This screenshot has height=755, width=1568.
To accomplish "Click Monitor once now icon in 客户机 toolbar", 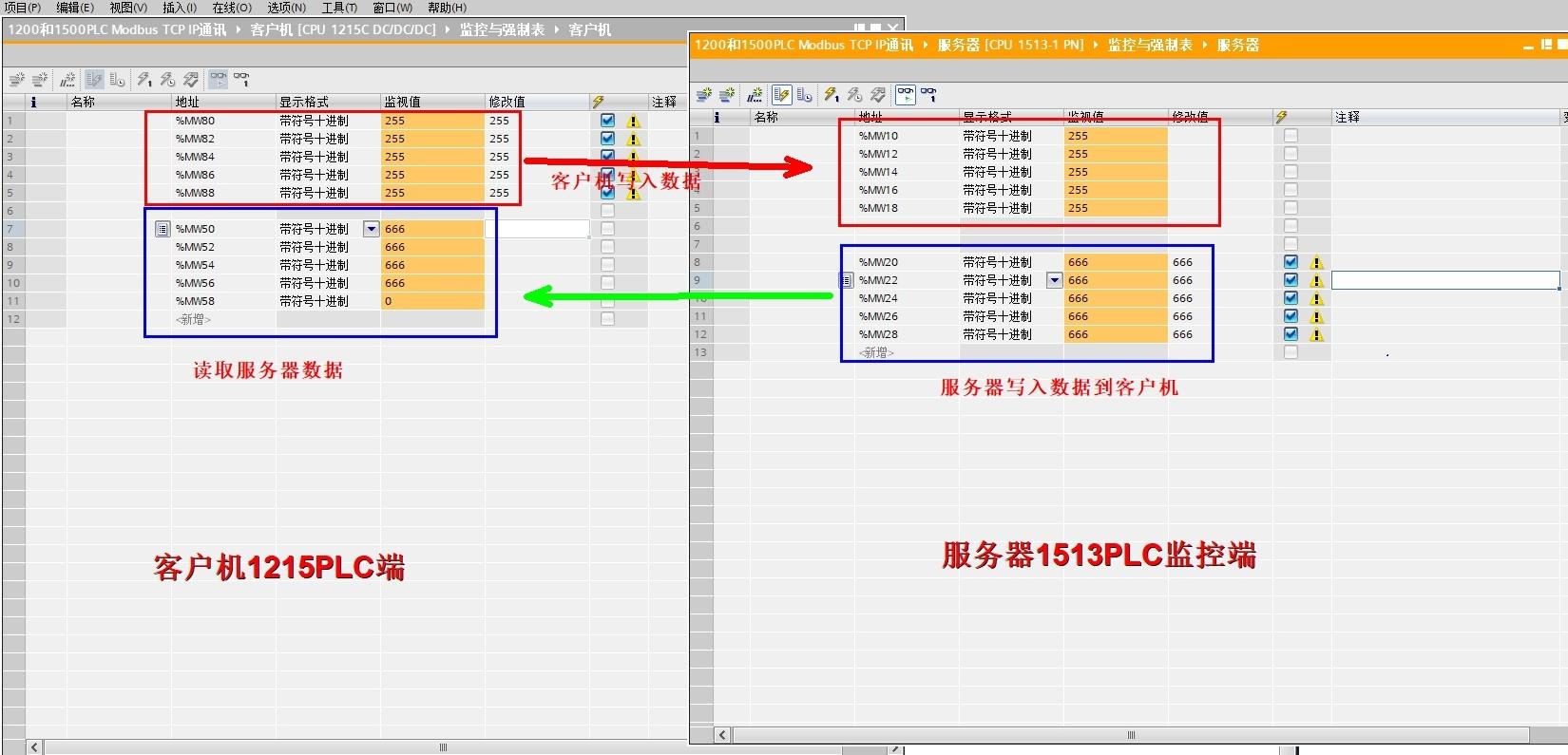I will tap(242, 80).
